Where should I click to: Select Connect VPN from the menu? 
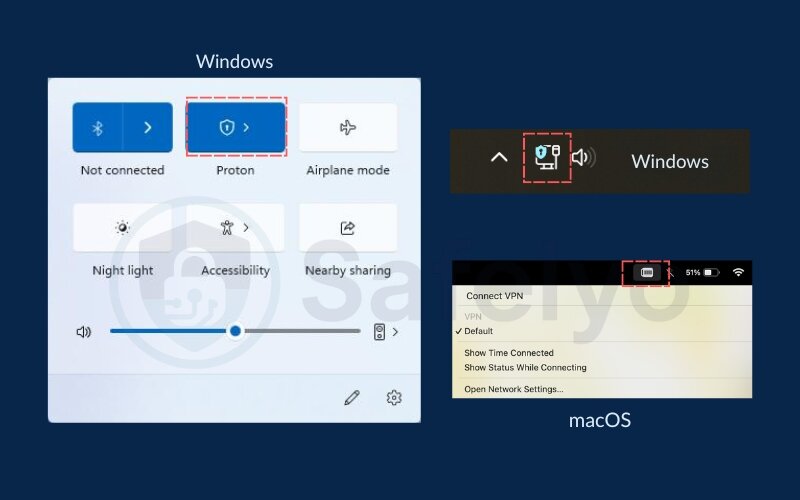coord(494,296)
